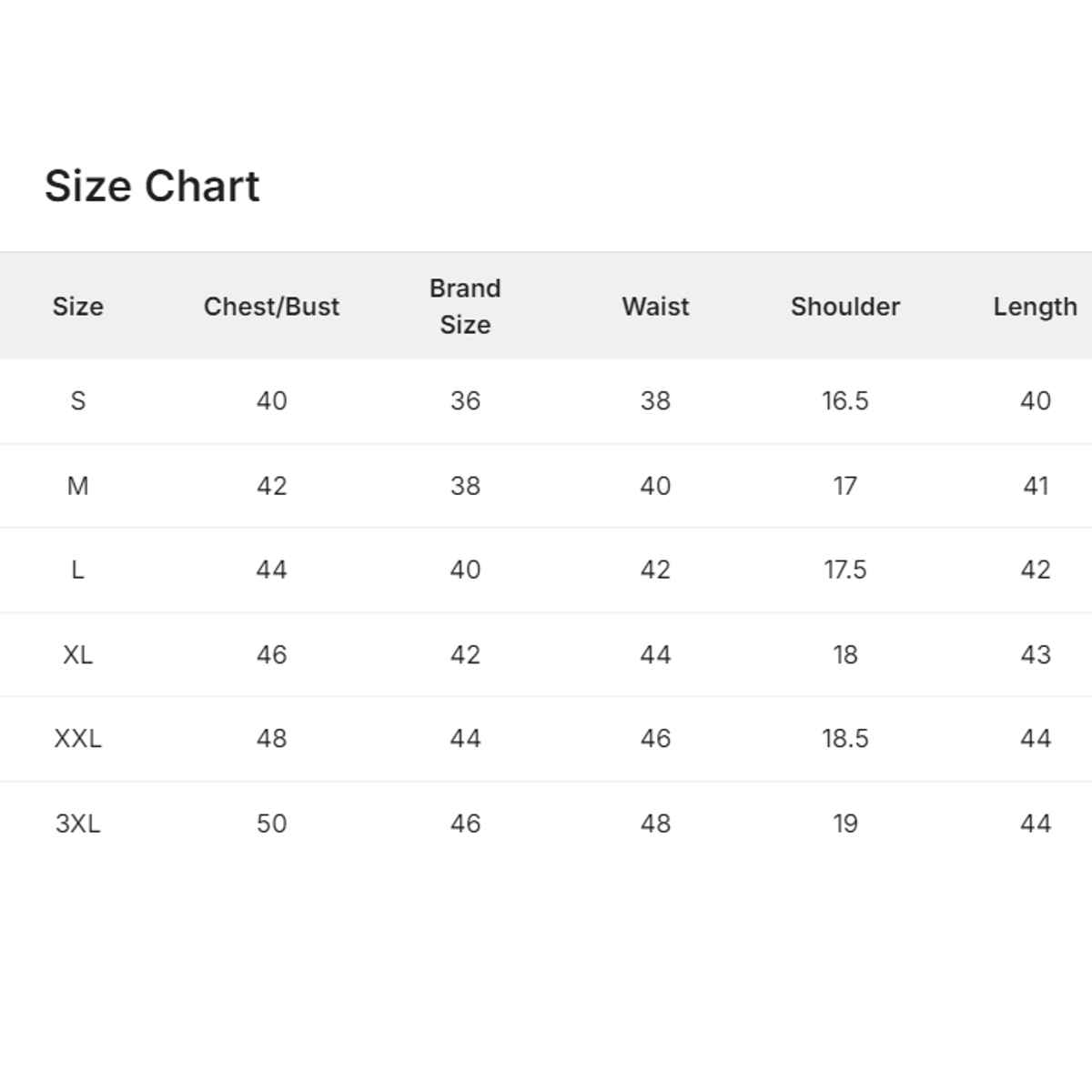Select the Size column header
Image resolution: width=1092 pixels, height=1092 pixels.
tap(77, 307)
